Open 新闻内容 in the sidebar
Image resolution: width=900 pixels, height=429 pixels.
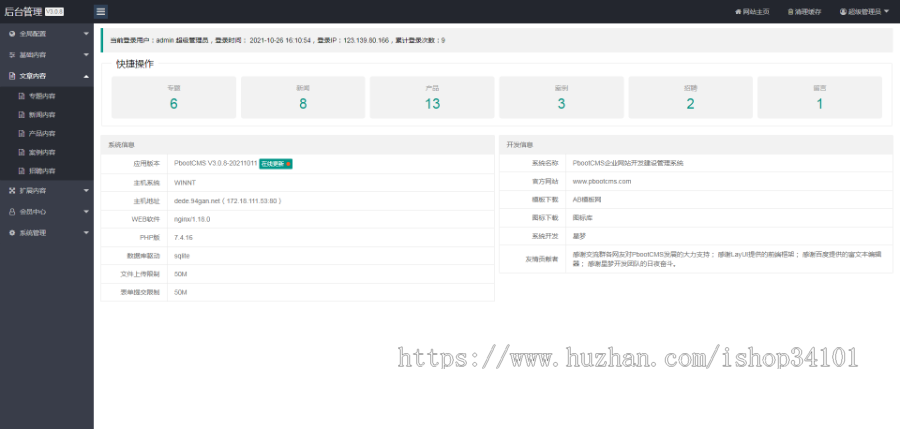coord(42,115)
